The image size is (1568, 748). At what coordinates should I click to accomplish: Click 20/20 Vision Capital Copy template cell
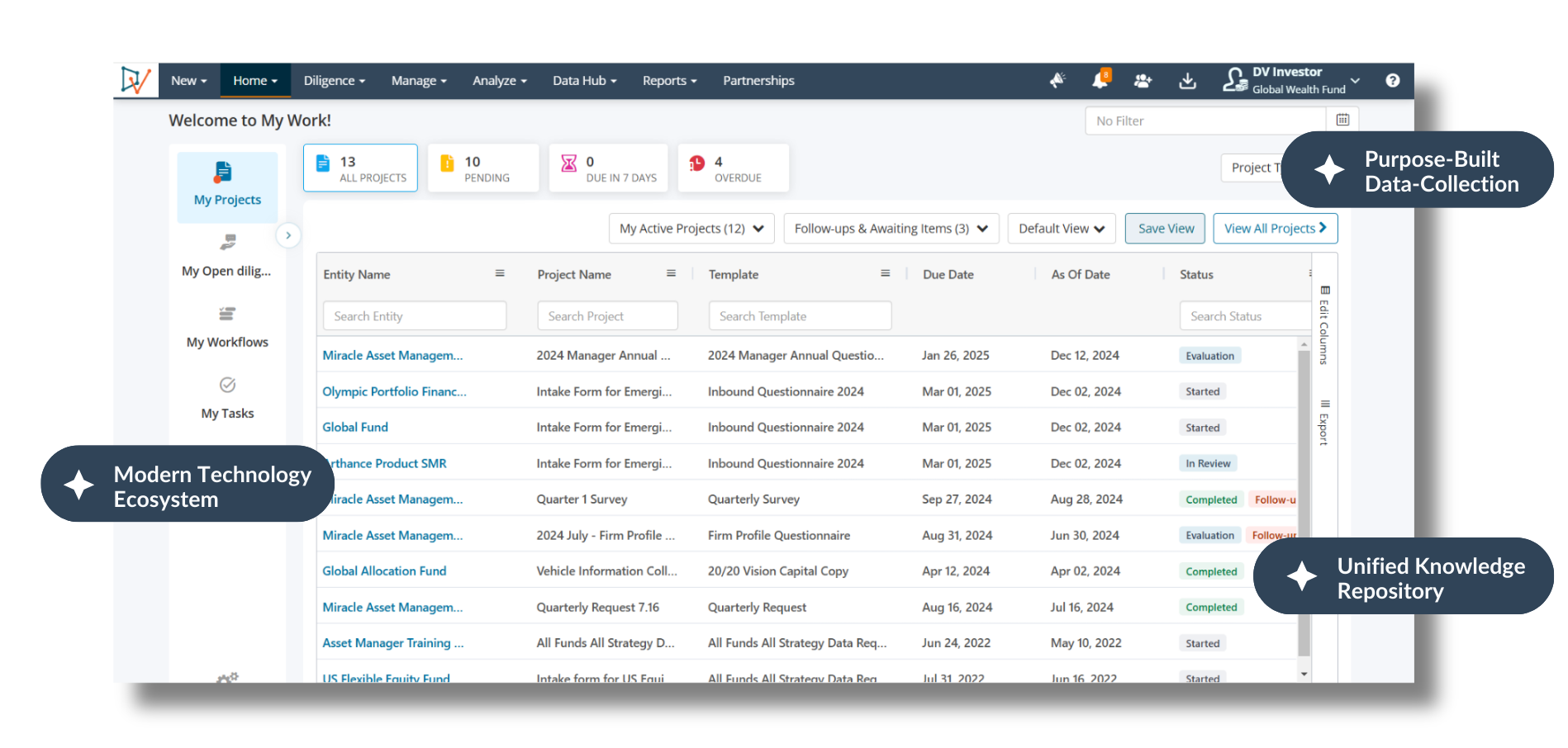pyautogui.click(x=778, y=570)
